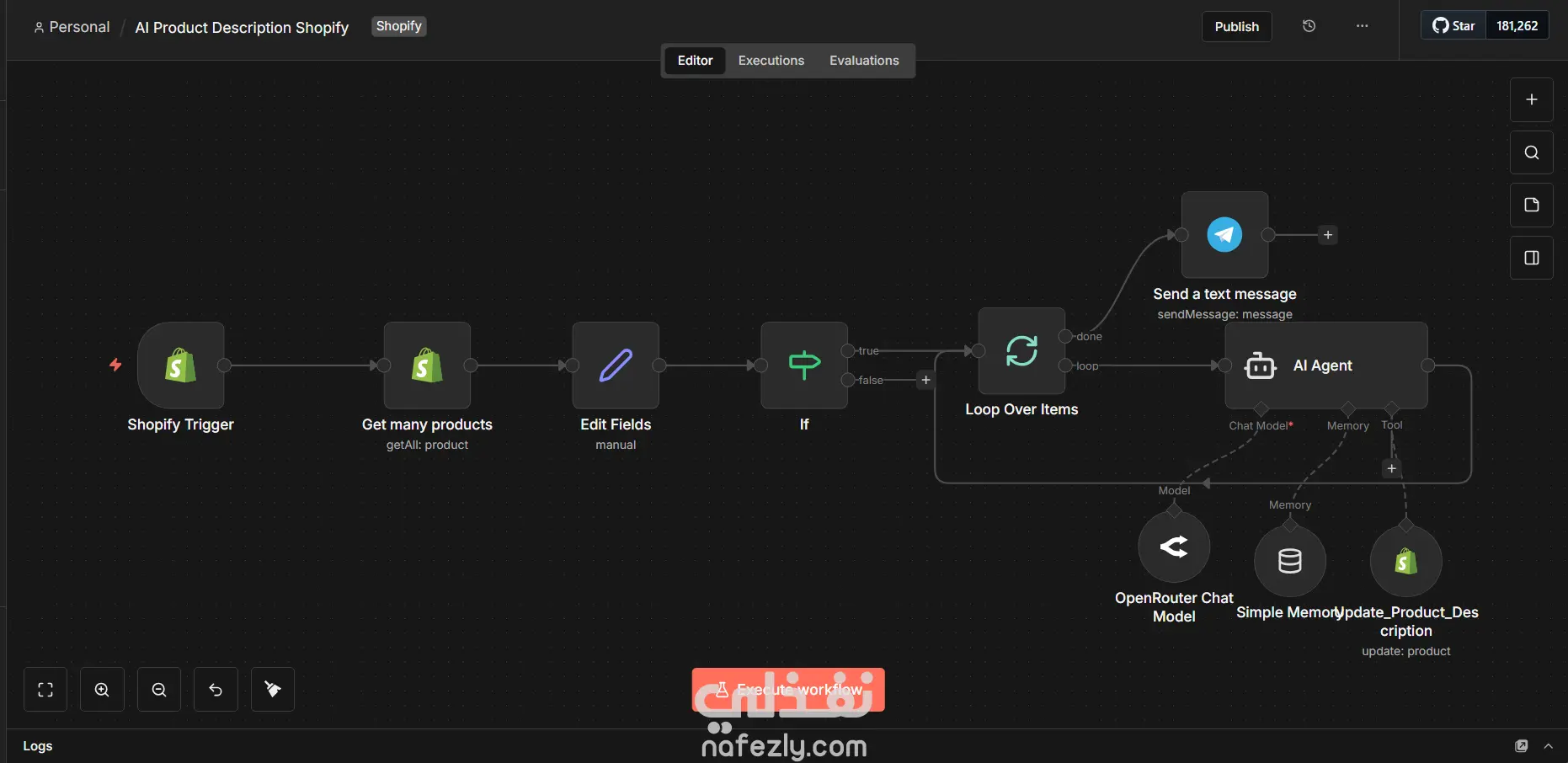Image resolution: width=1568 pixels, height=763 pixels.
Task: Open the Get many products node
Action: pyautogui.click(x=427, y=365)
